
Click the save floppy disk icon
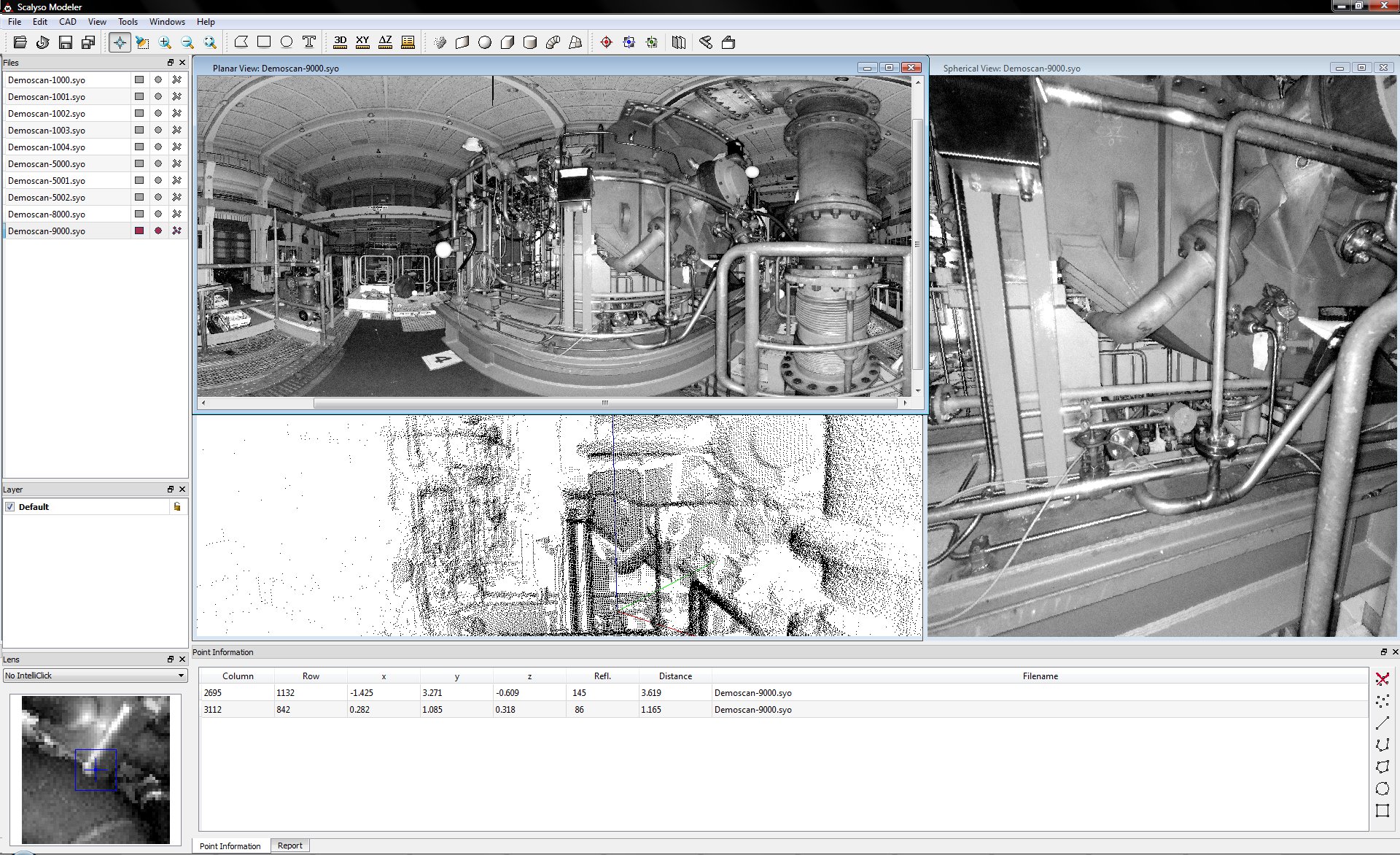[x=66, y=42]
